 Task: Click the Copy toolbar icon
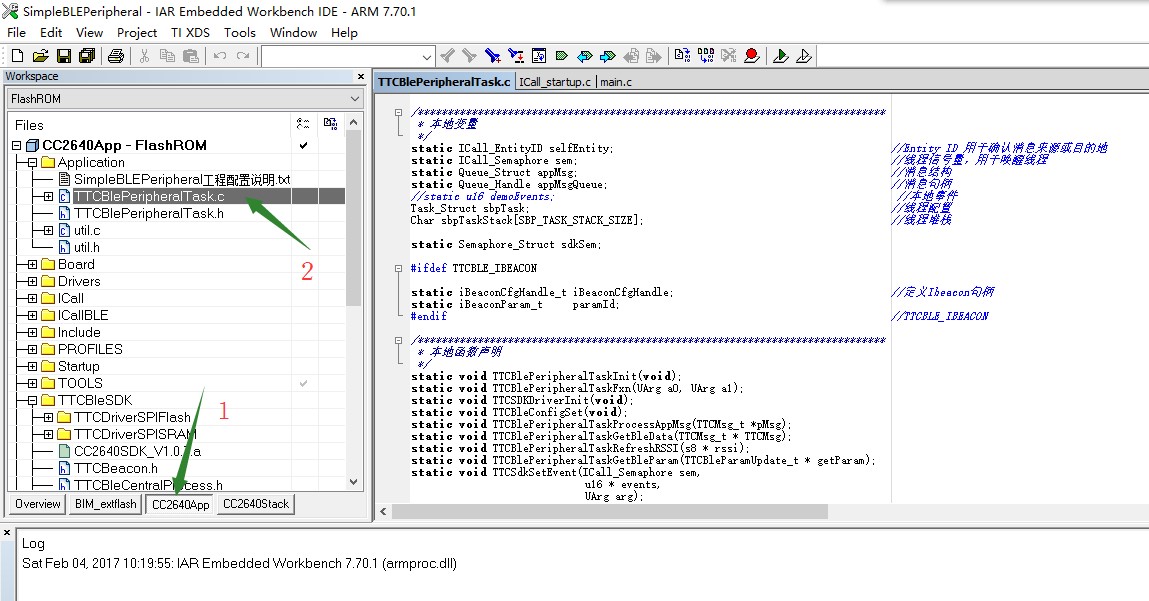tap(167, 56)
